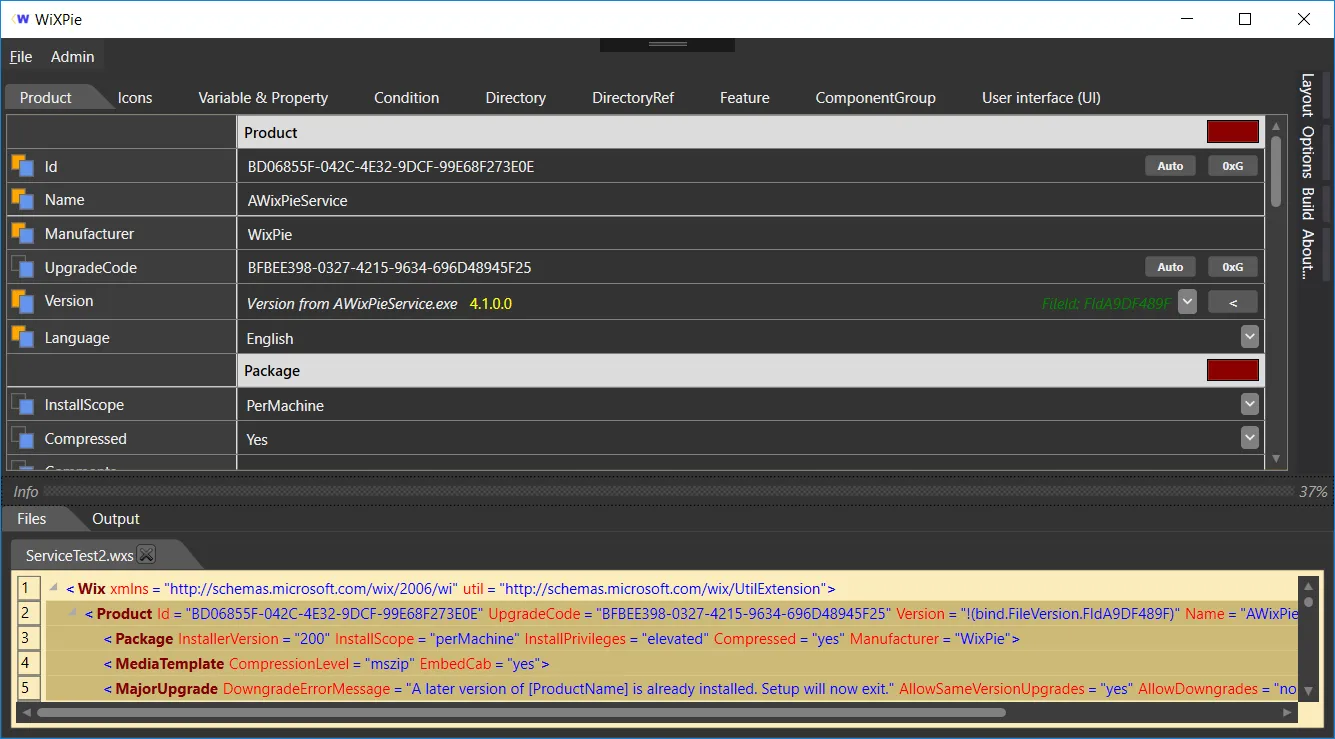Click the icon beside the Id property
The height and width of the screenshot is (739, 1335).
coord(22,166)
